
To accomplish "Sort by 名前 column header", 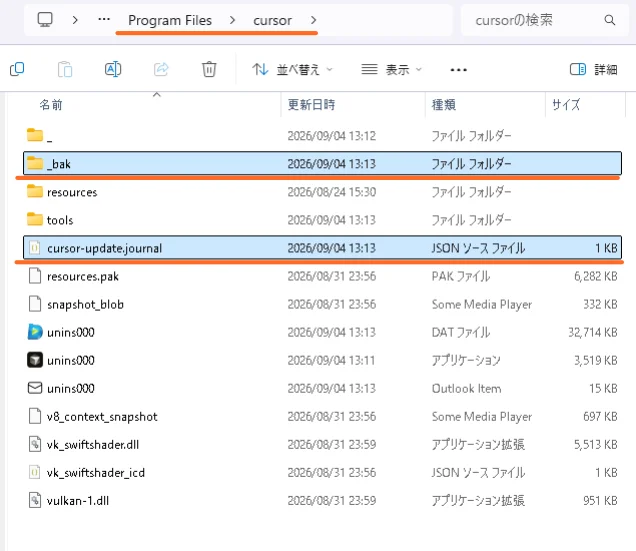I will 51,105.
